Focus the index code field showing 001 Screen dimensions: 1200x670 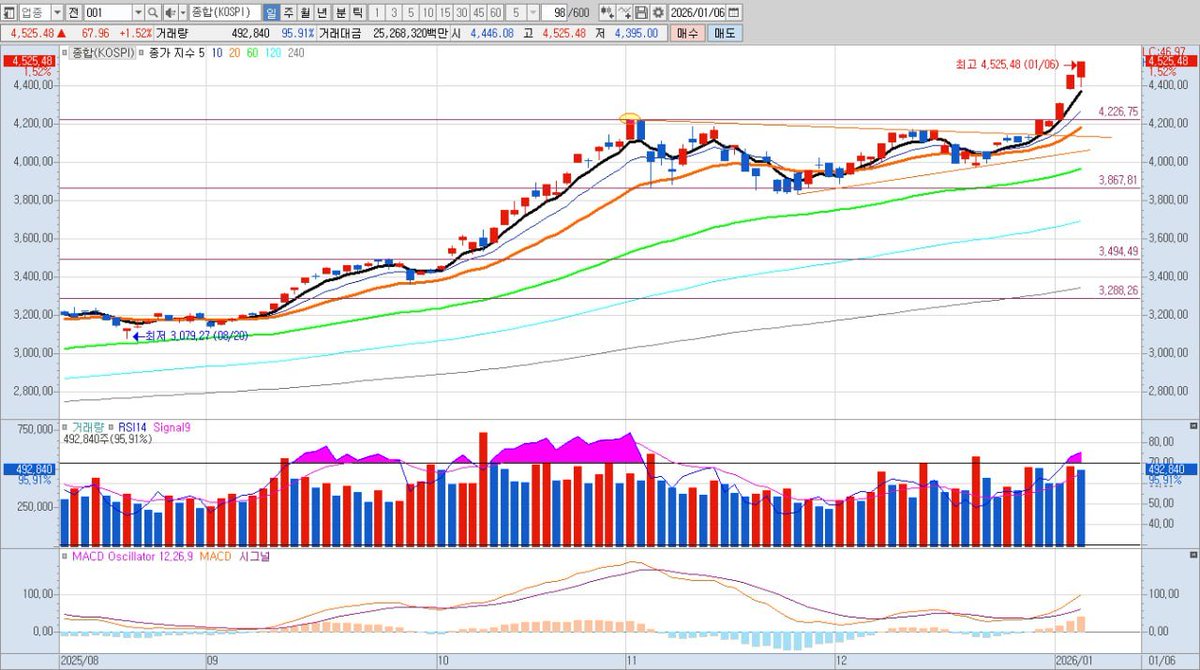pyautogui.click(x=108, y=13)
